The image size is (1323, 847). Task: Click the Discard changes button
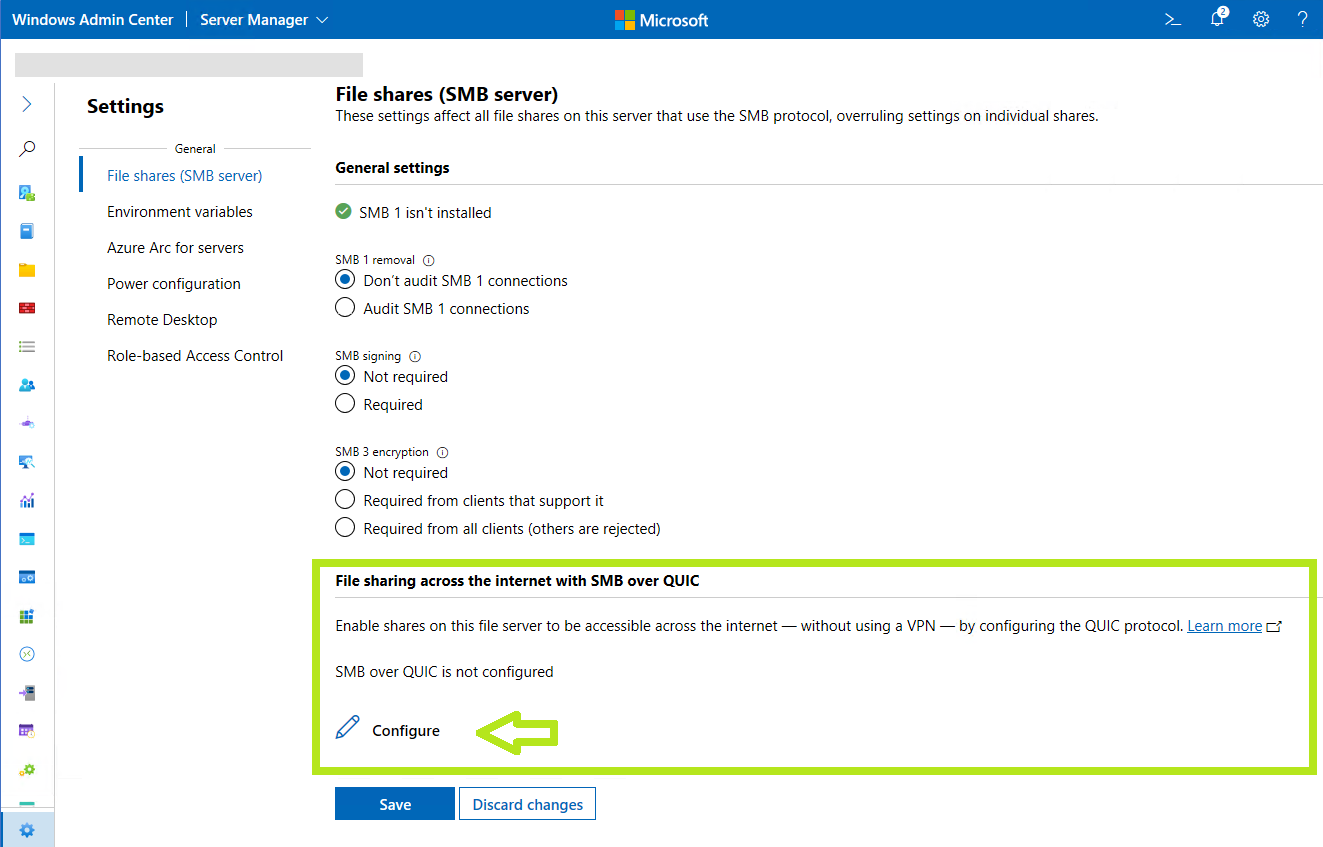click(528, 804)
